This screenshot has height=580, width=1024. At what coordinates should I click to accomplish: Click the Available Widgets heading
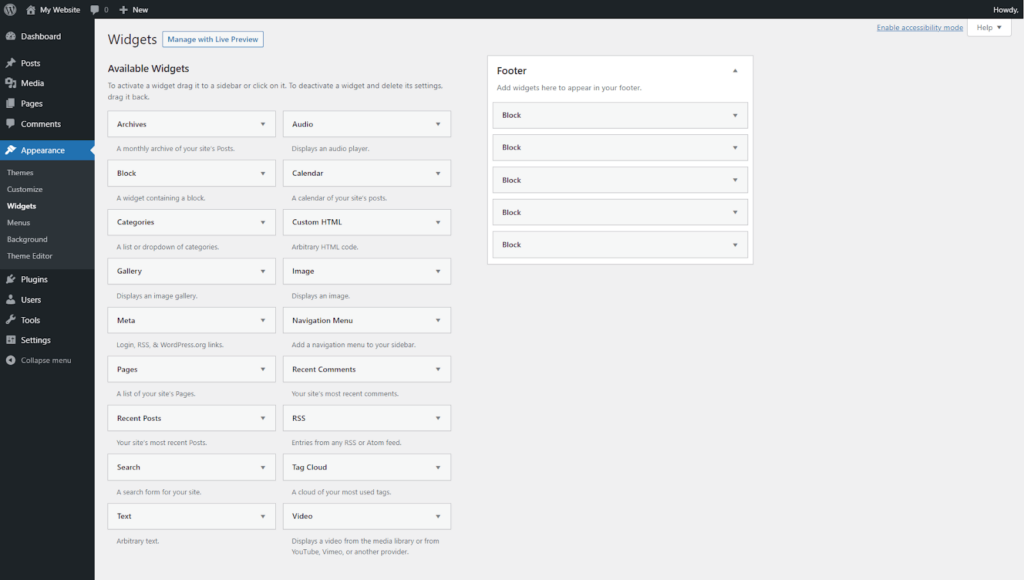(148, 69)
